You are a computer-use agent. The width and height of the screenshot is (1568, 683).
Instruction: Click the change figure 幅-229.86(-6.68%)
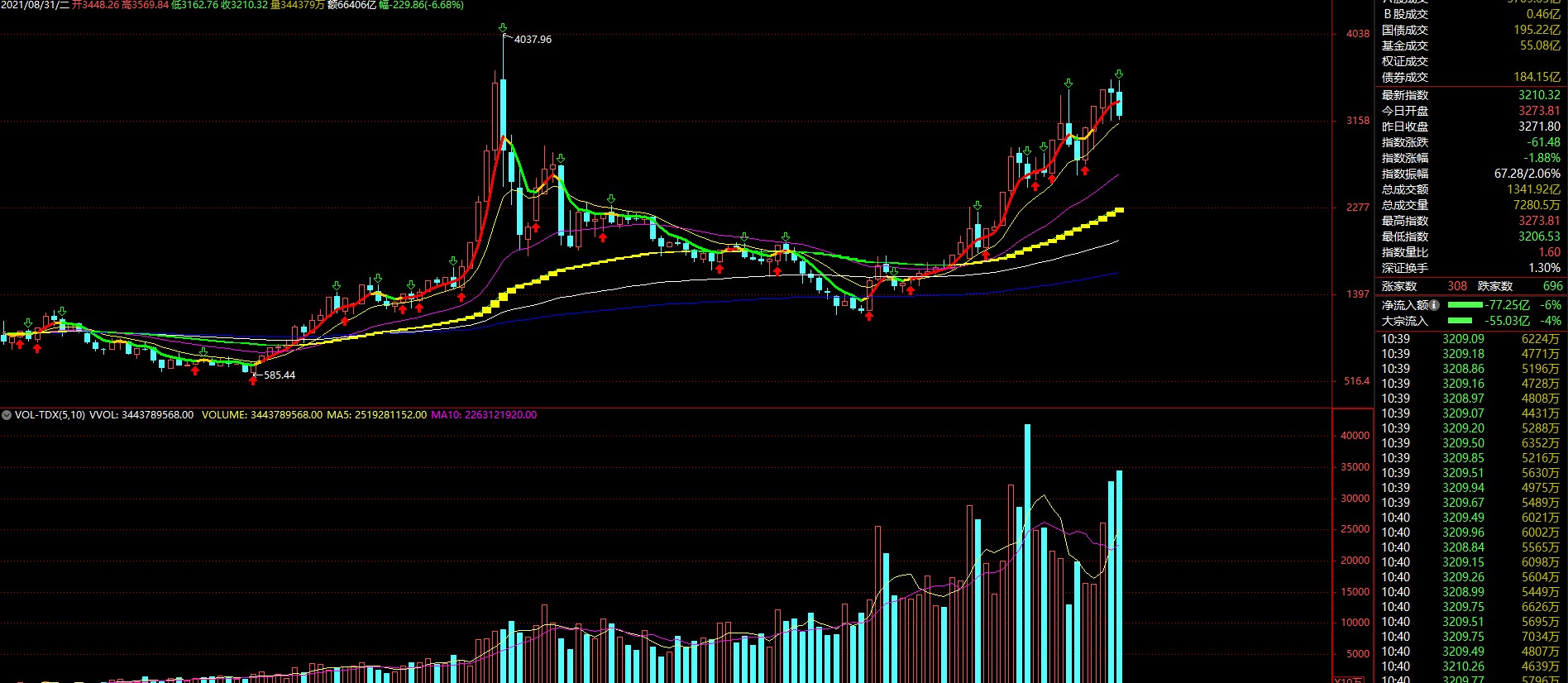pyautogui.click(x=421, y=5)
